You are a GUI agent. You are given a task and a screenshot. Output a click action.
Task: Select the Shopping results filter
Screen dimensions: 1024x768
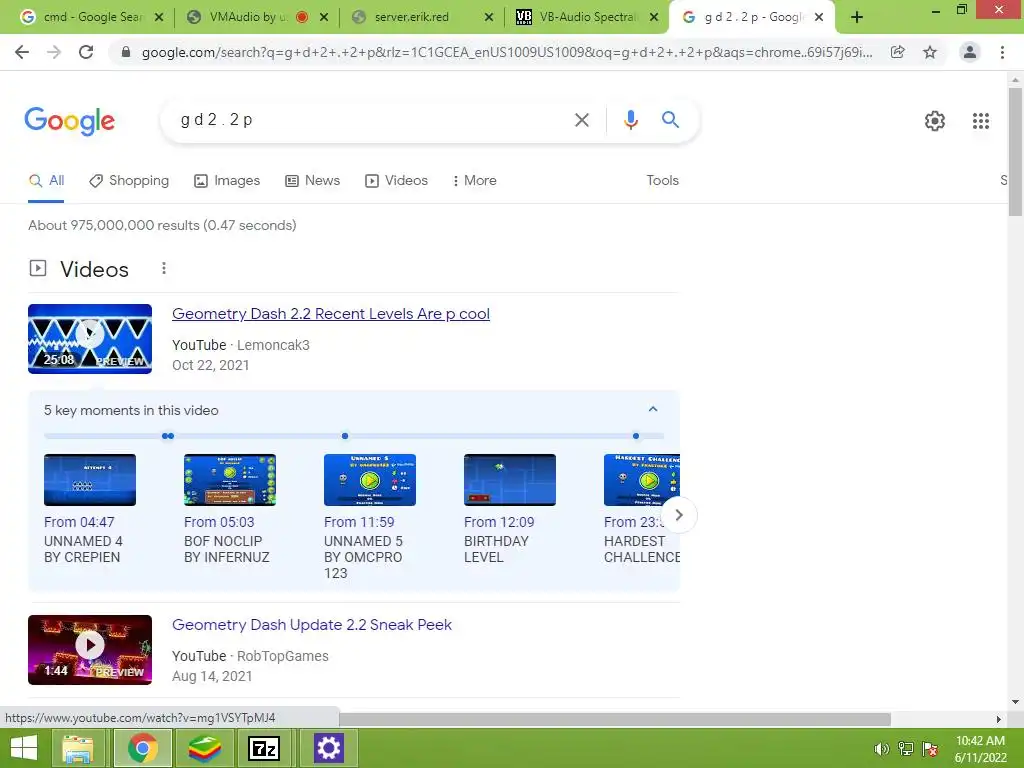pos(129,181)
